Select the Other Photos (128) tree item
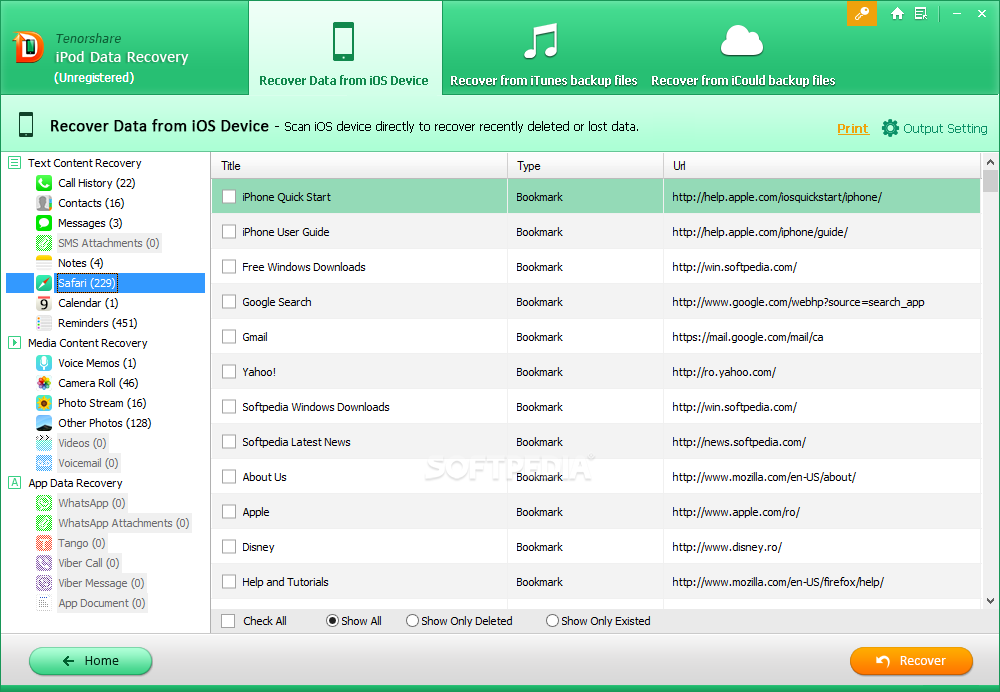 click(105, 423)
